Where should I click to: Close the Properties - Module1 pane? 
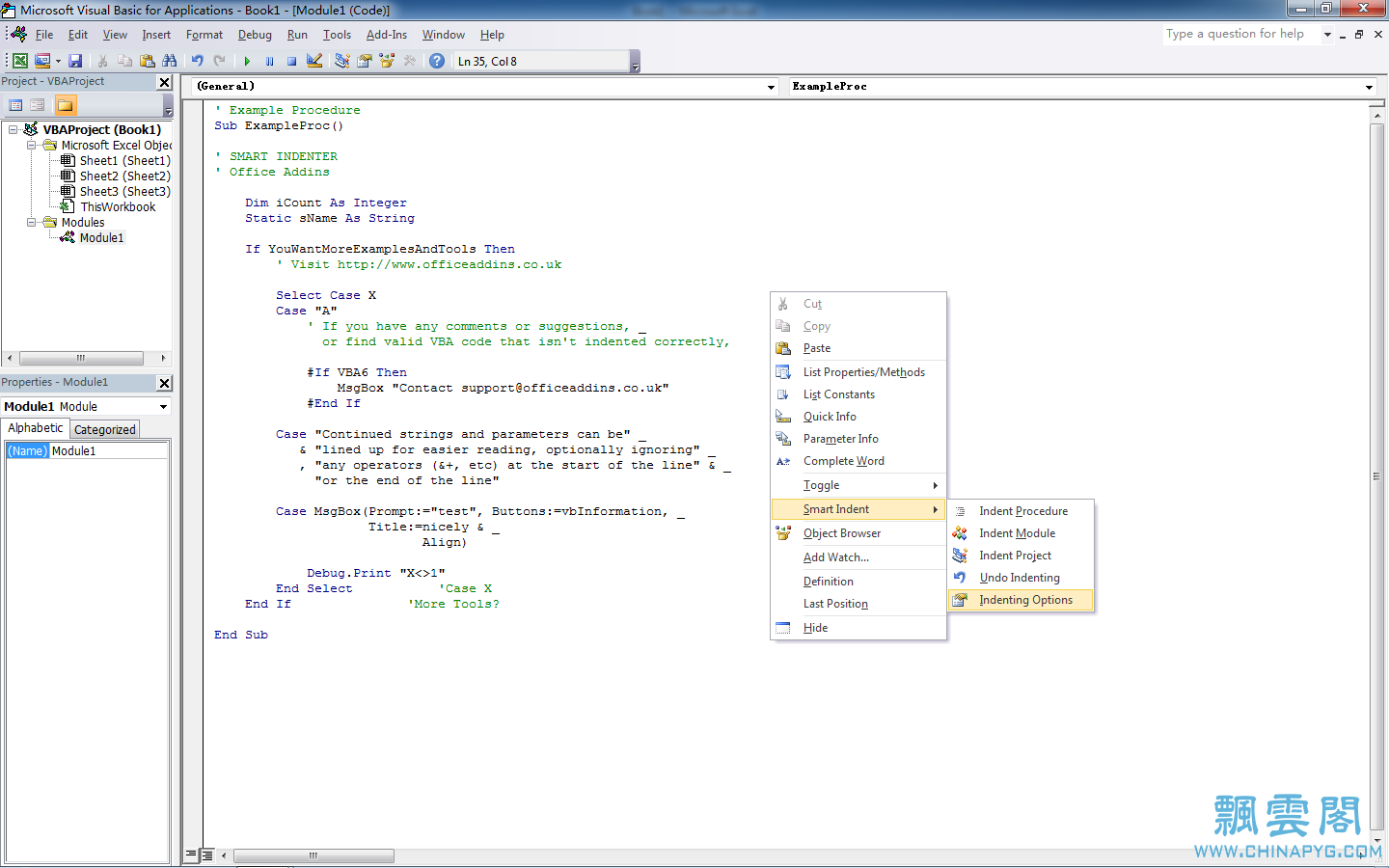tap(164, 383)
